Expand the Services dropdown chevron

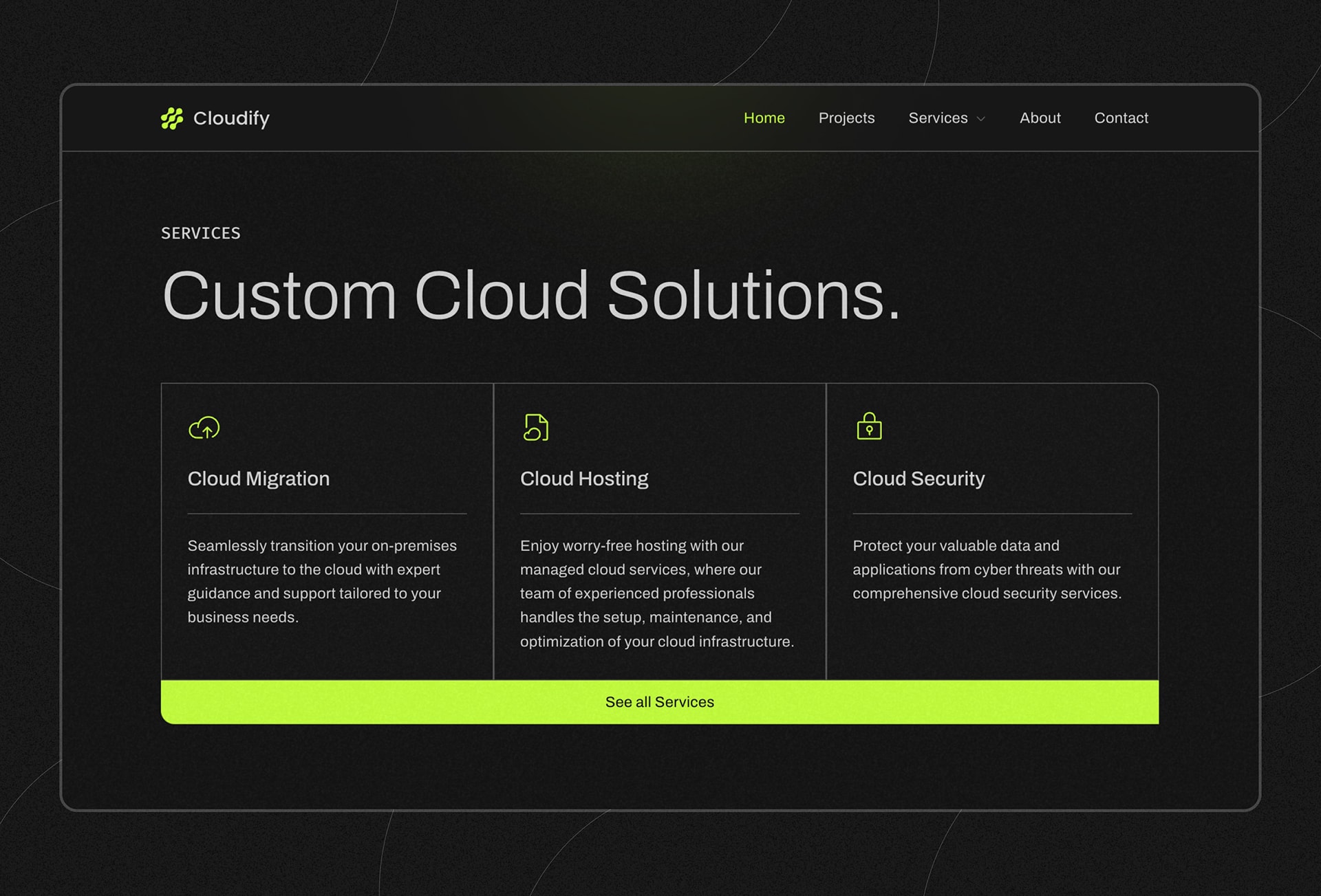click(x=981, y=119)
